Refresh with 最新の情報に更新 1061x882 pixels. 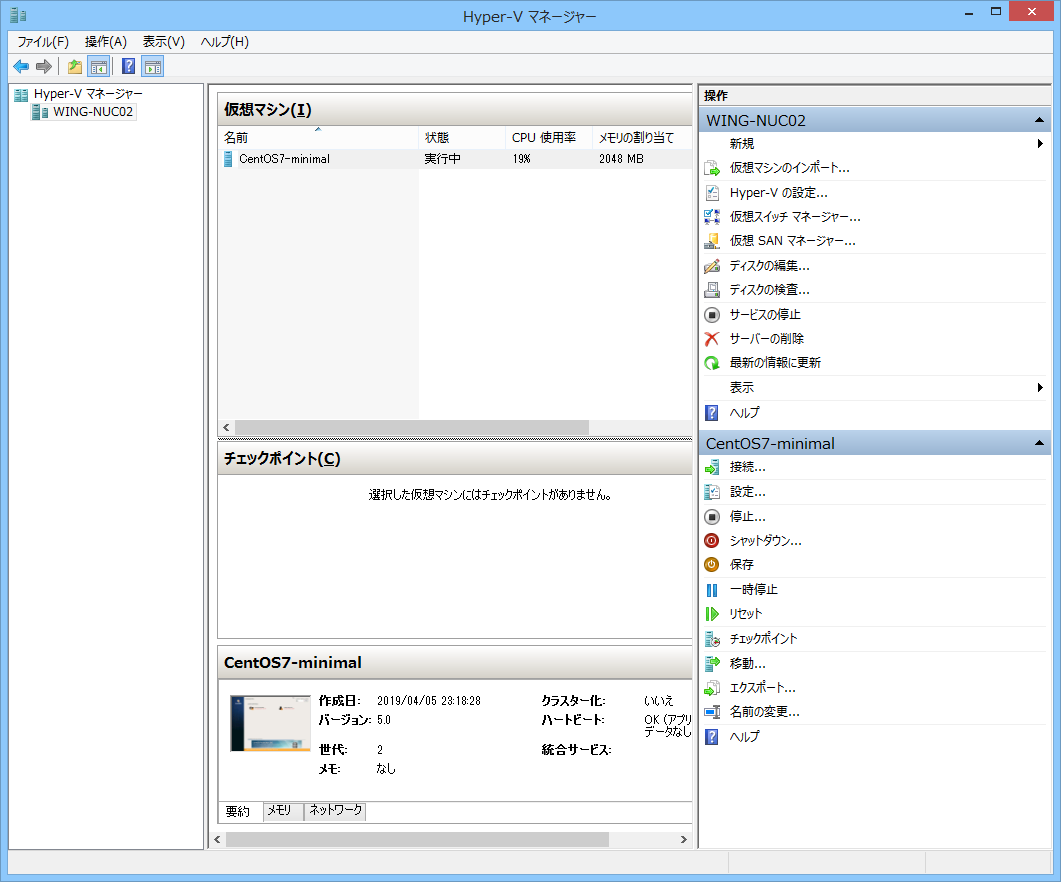coord(775,363)
